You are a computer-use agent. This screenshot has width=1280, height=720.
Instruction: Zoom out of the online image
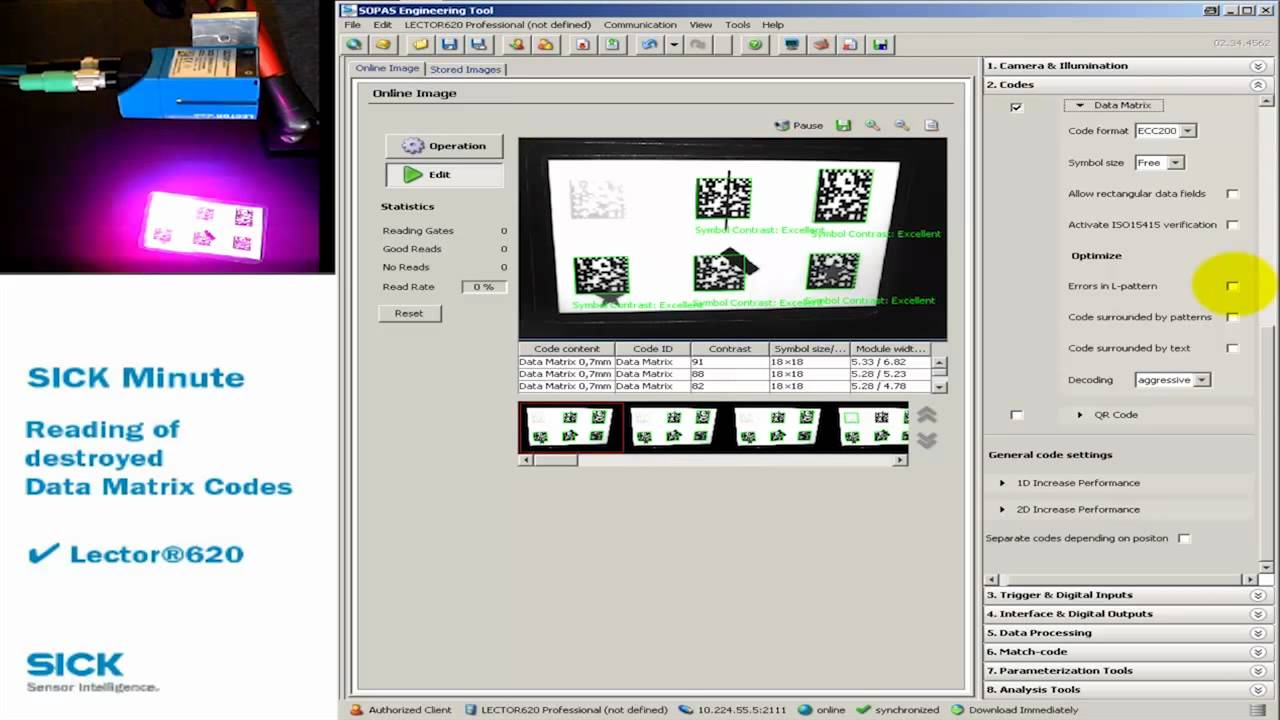click(x=902, y=125)
